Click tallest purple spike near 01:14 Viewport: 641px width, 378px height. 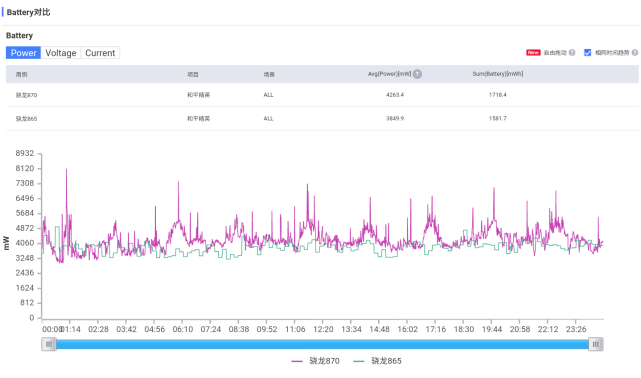coord(66,170)
